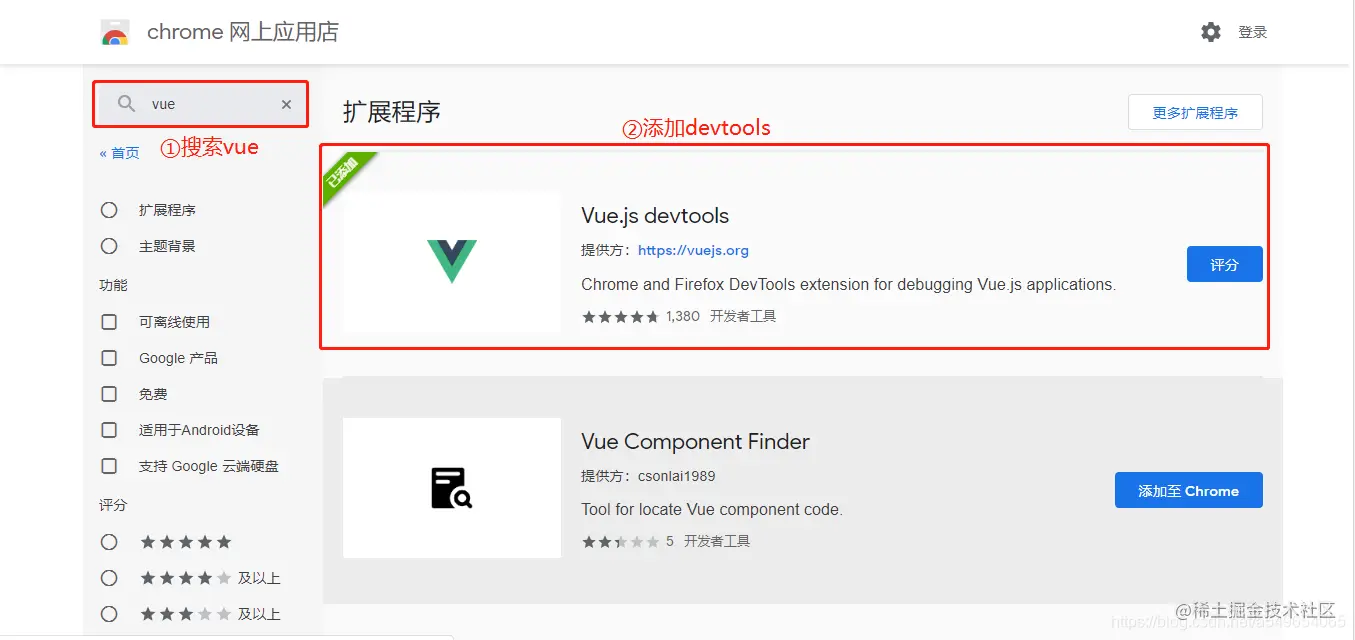Click the Vue Component Finder star rating
The image size is (1355, 640).
click(620, 541)
